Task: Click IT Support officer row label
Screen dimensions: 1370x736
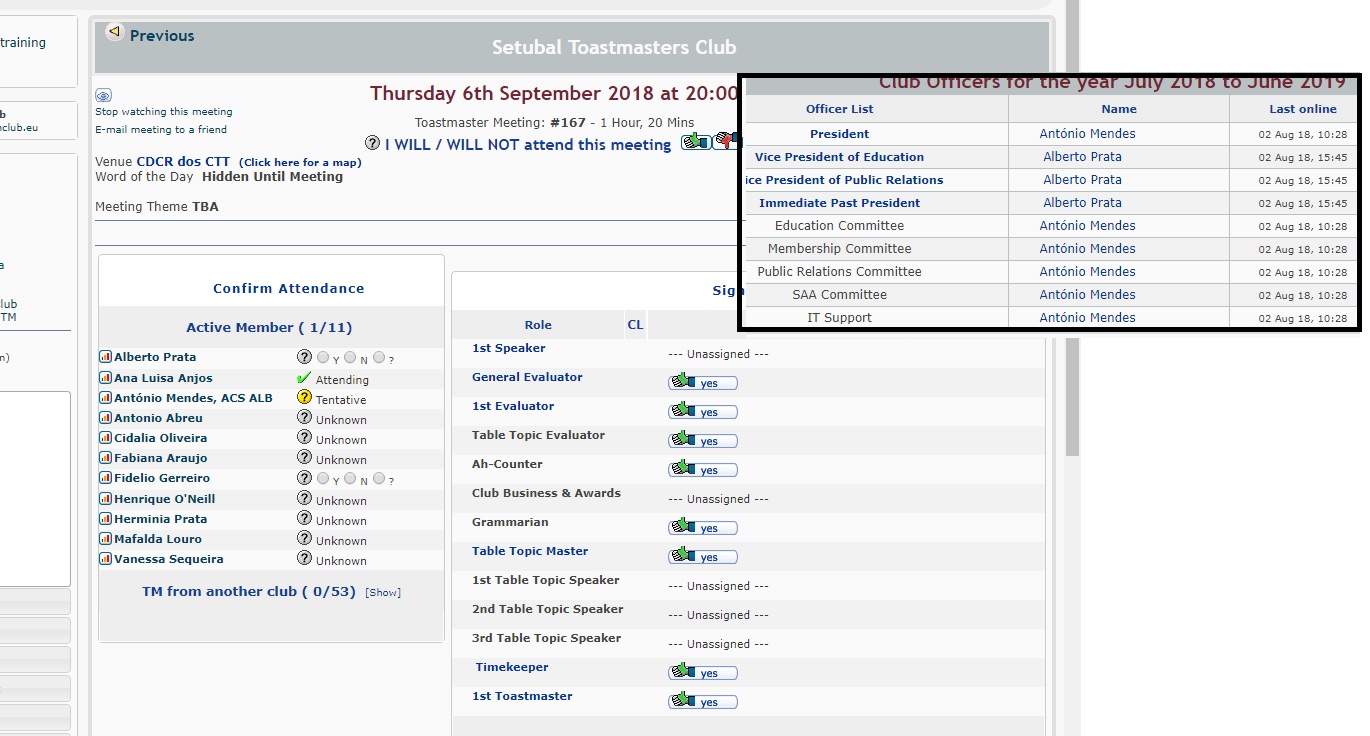Action: 839,318
